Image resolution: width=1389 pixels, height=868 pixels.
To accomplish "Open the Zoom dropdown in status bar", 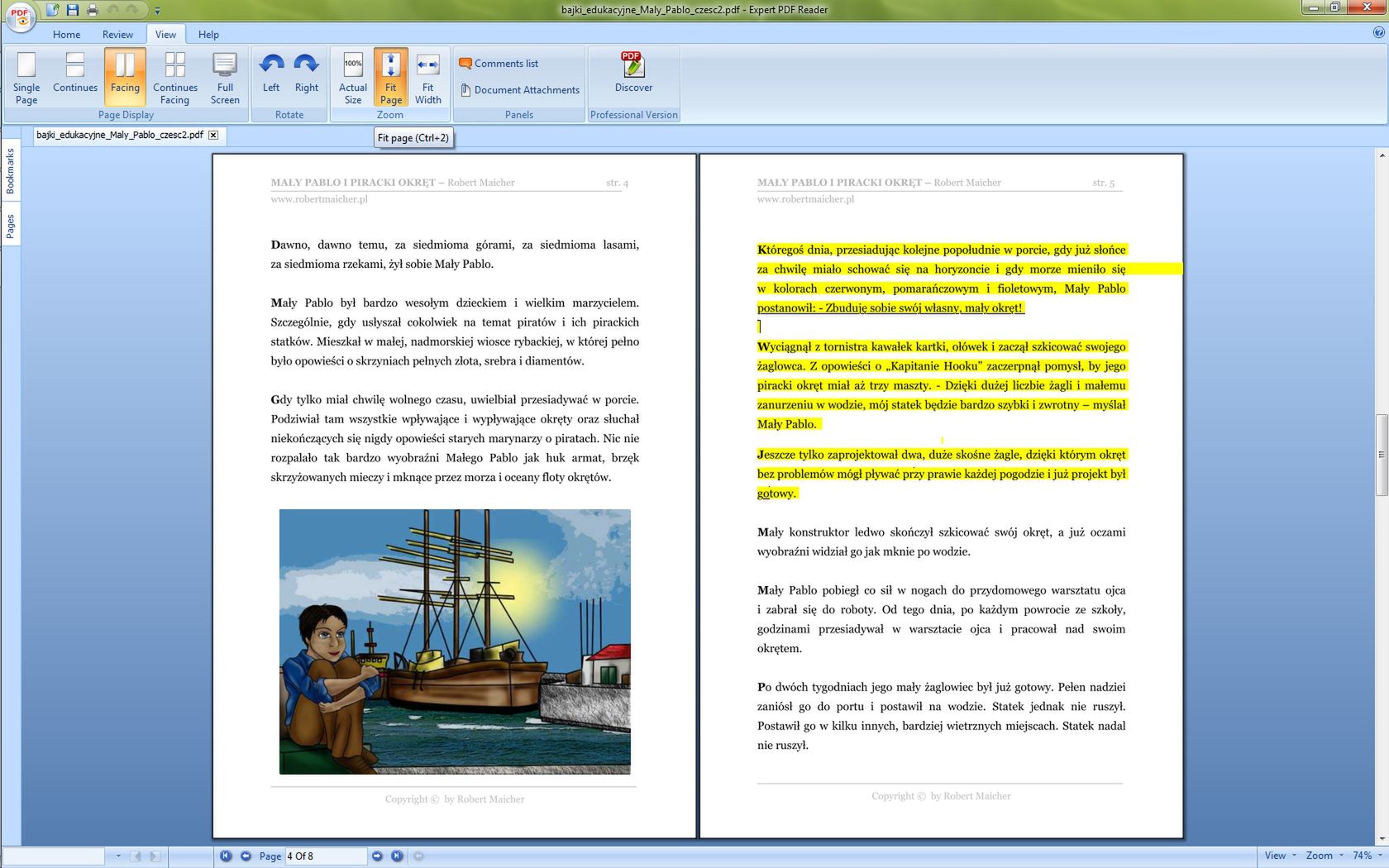I will 1325,856.
